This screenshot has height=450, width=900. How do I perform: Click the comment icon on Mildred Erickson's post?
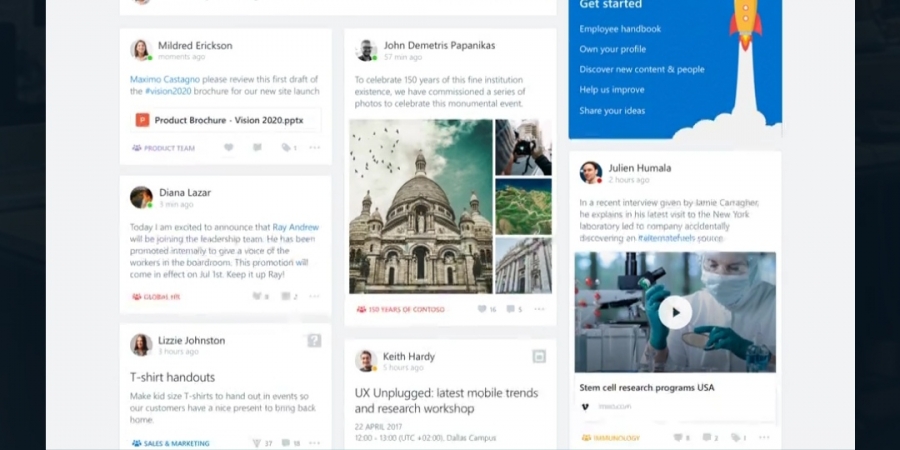coord(257,148)
